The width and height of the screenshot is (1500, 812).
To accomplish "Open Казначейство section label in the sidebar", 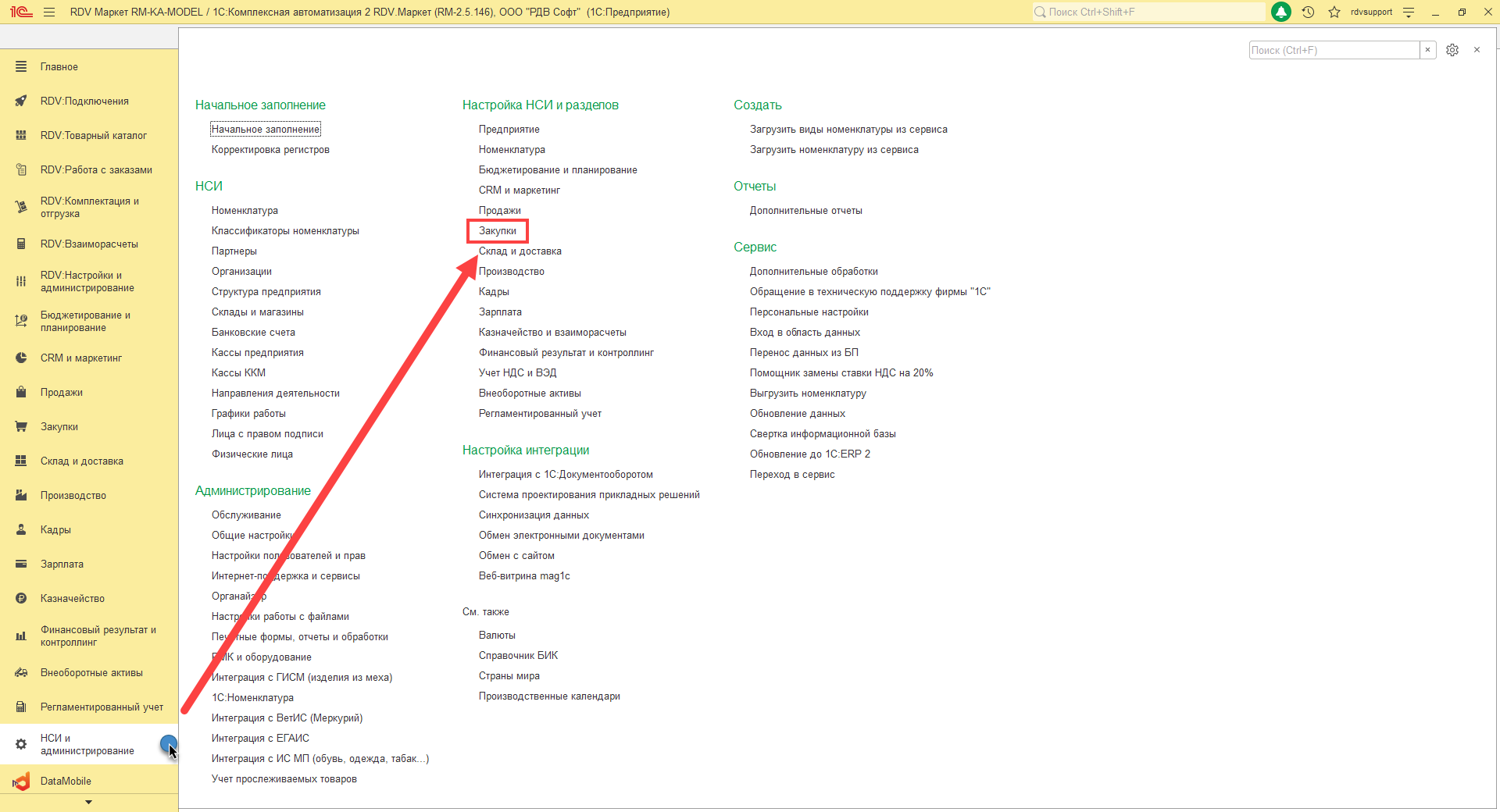I will (73, 599).
